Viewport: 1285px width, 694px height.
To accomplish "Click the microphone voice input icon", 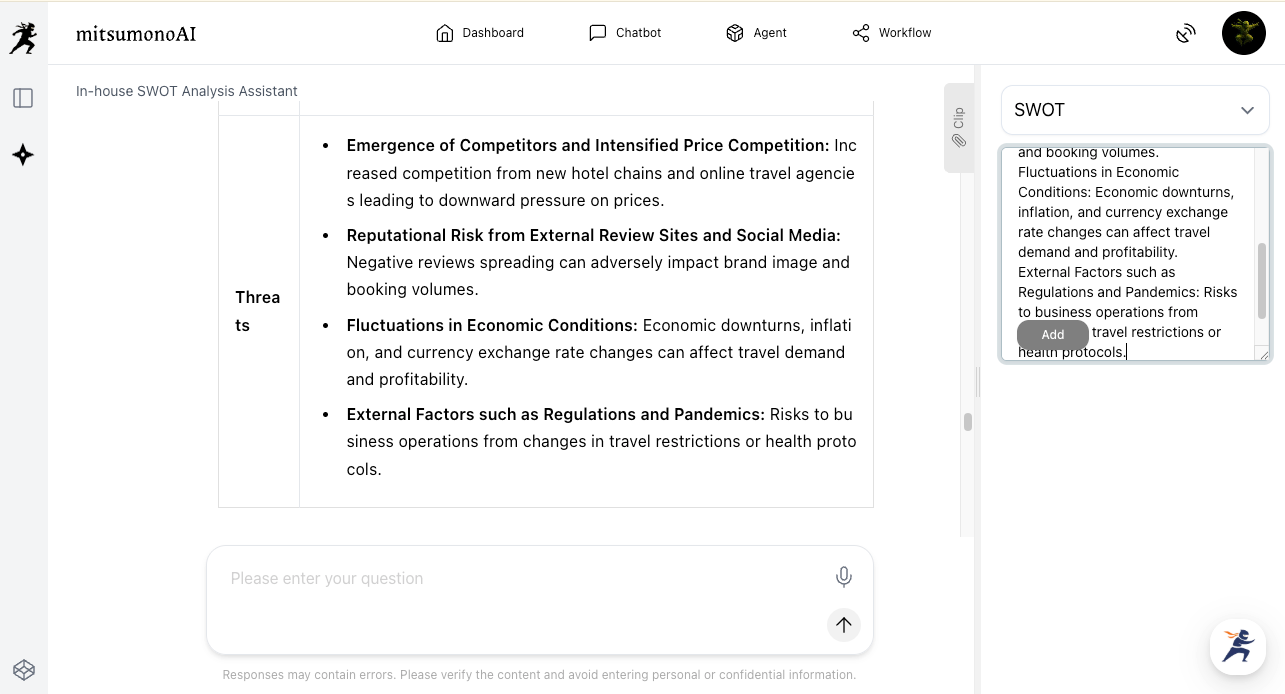I will [x=844, y=577].
